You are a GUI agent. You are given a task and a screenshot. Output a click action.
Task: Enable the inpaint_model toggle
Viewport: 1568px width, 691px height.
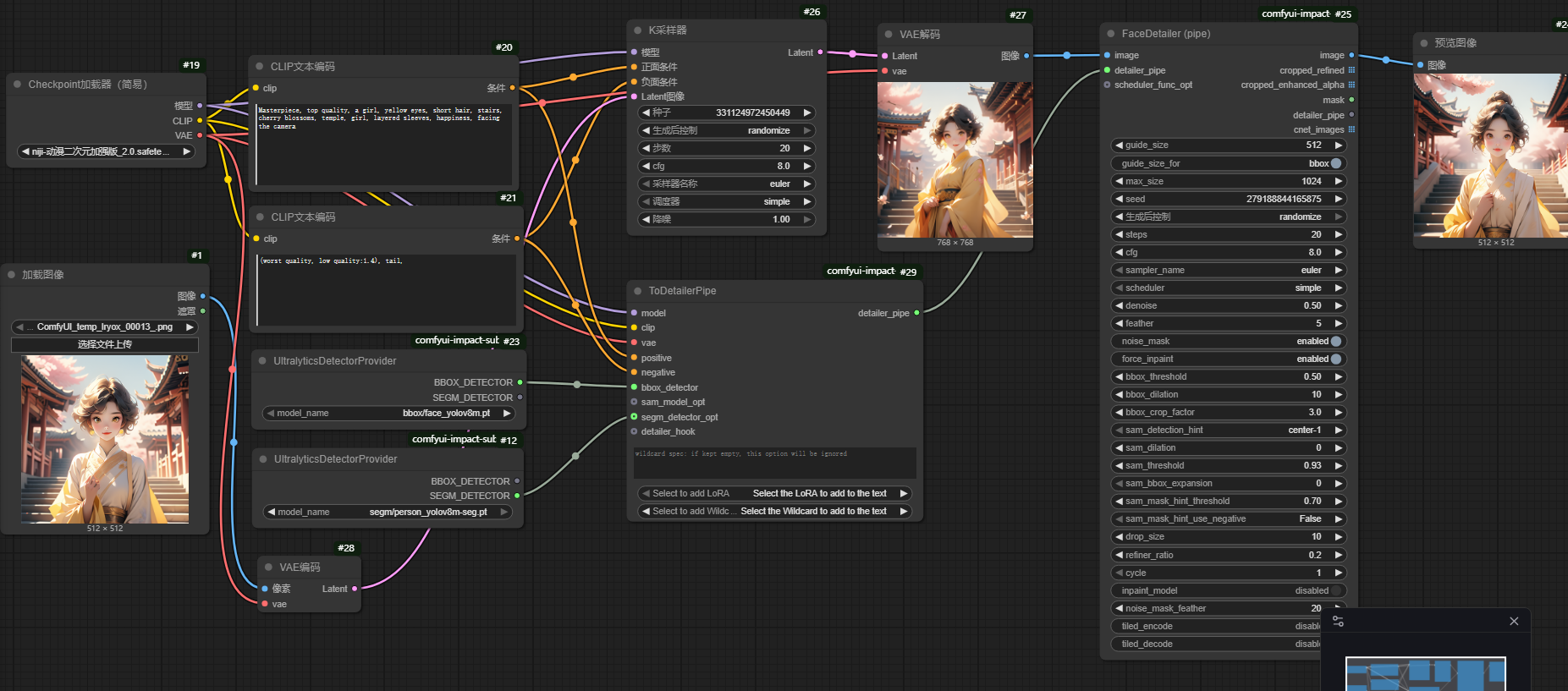click(x=1335, y=590)
